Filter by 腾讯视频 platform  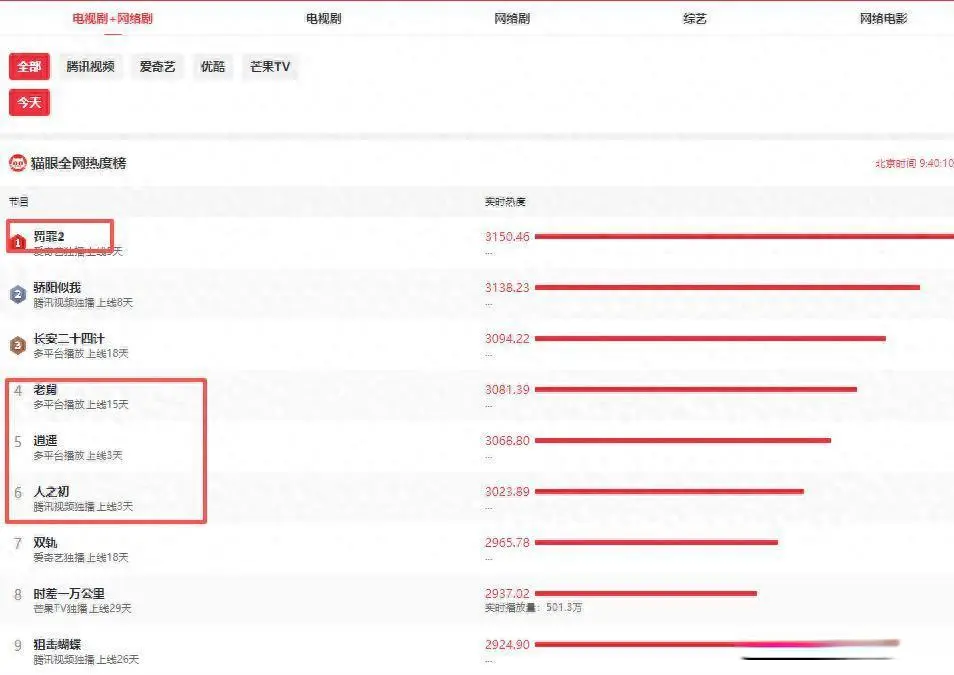tap(91, 66)
